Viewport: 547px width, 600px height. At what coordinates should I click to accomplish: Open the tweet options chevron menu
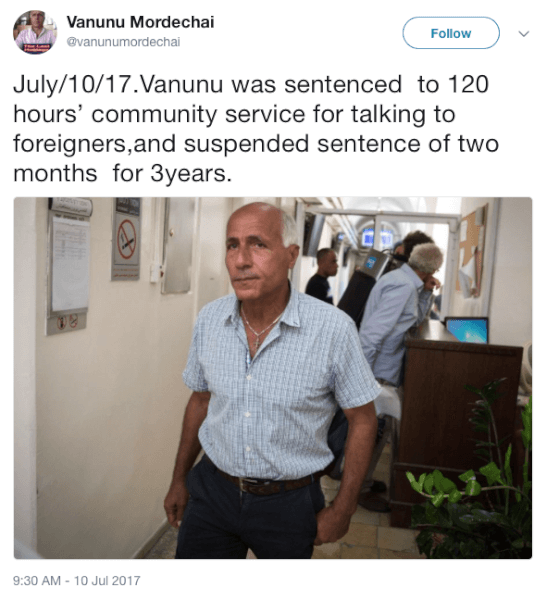point(524,34)
